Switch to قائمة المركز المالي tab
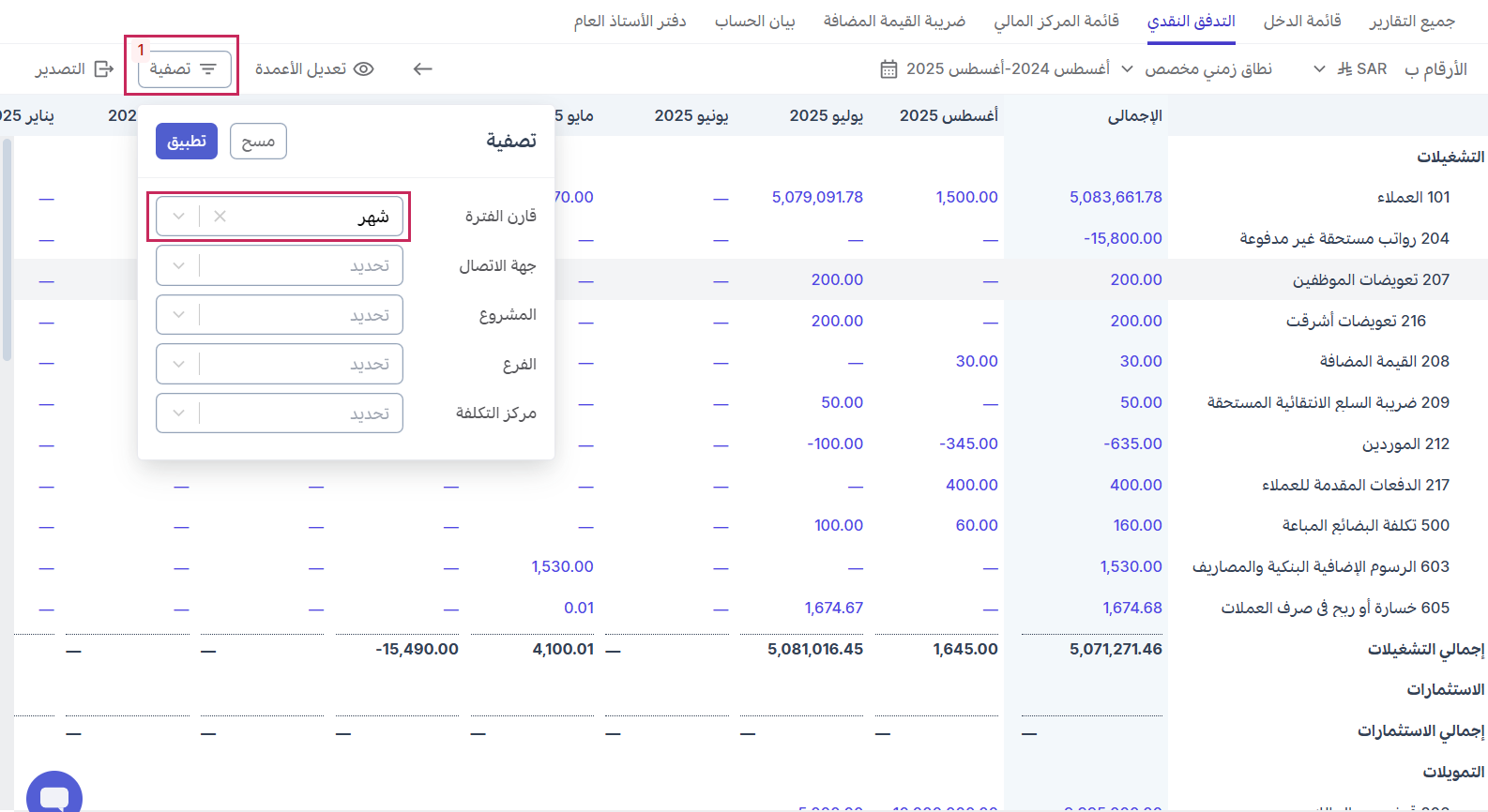This screenshot has width=1488, height=812. [x=1056, y=21]
